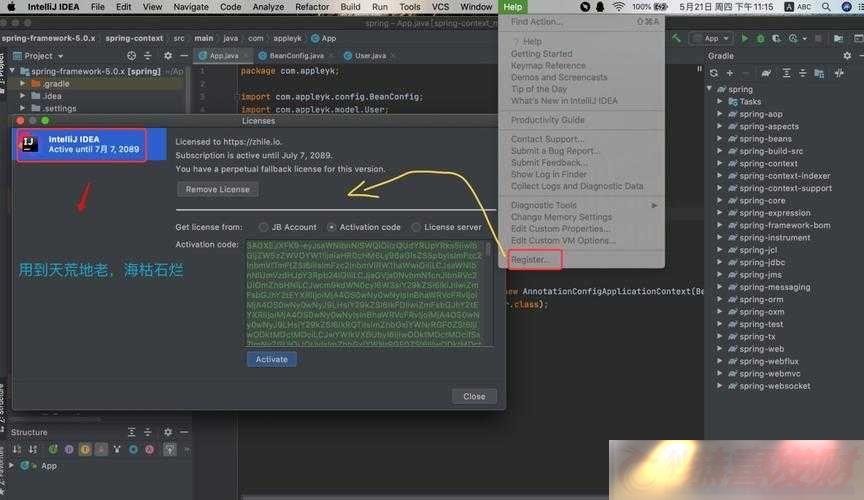Toggle Gradle offline mode icon
The image size is (864, 500).
click(x=839, y=73)
